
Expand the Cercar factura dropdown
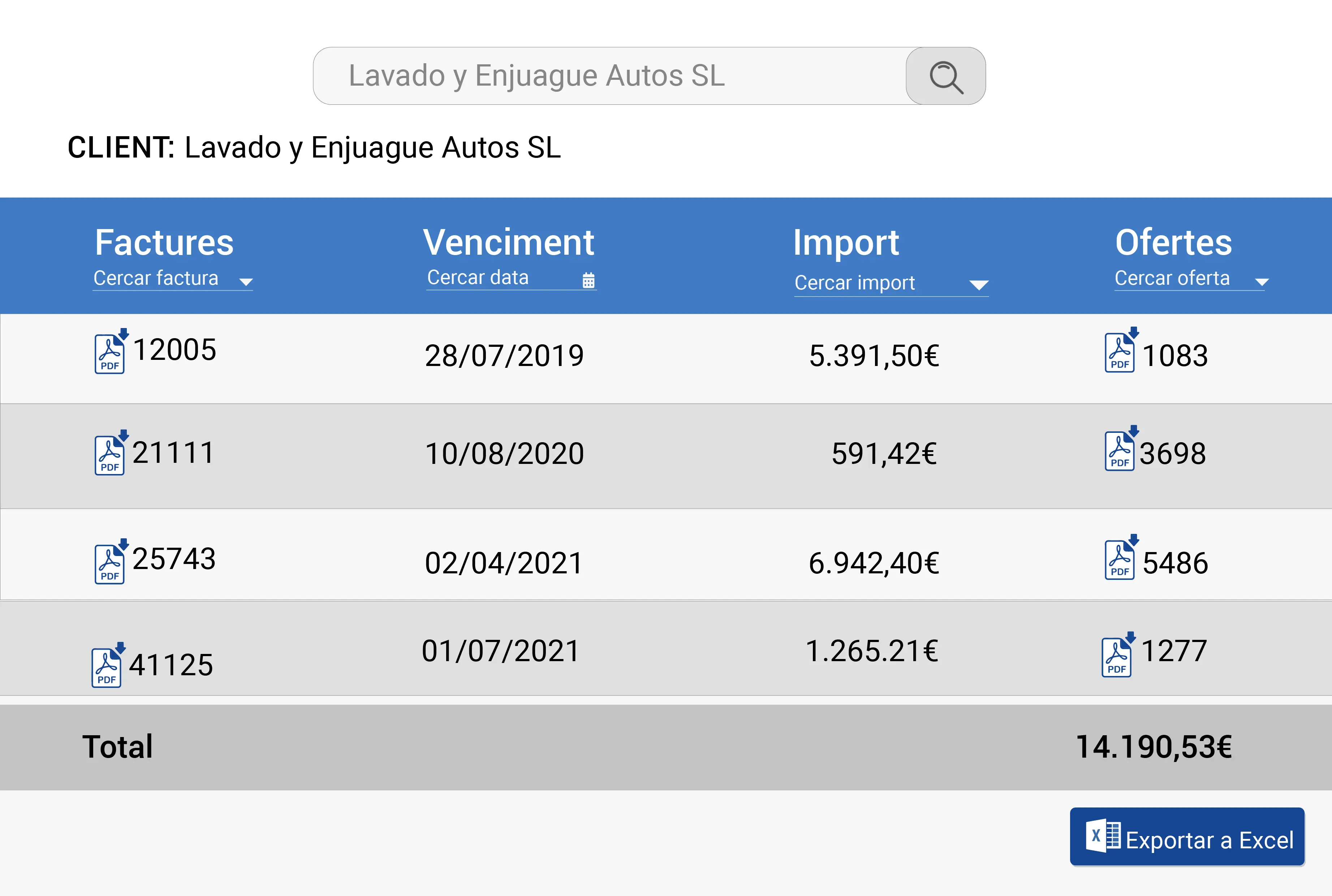point(246,282)
